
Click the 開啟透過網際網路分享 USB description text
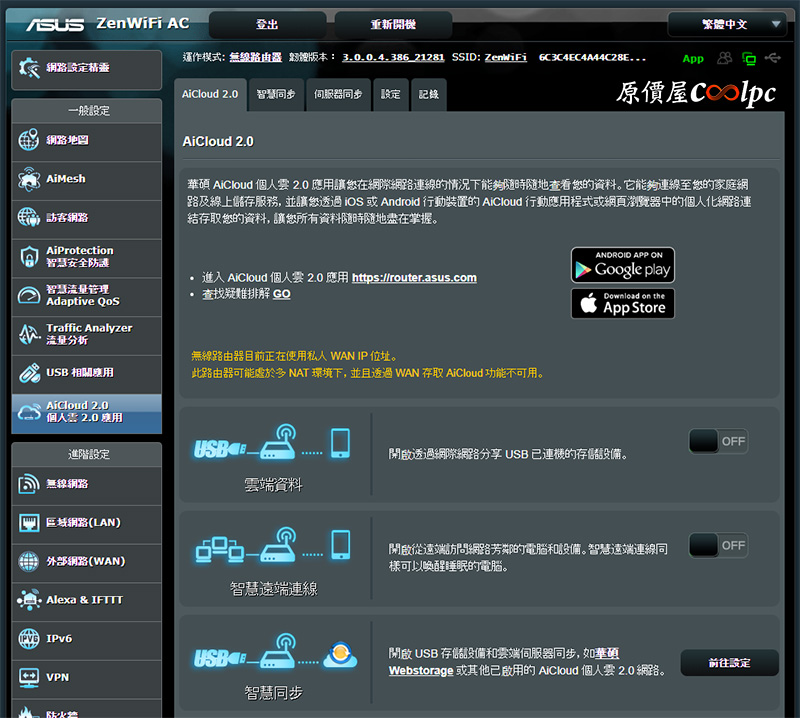508,454
